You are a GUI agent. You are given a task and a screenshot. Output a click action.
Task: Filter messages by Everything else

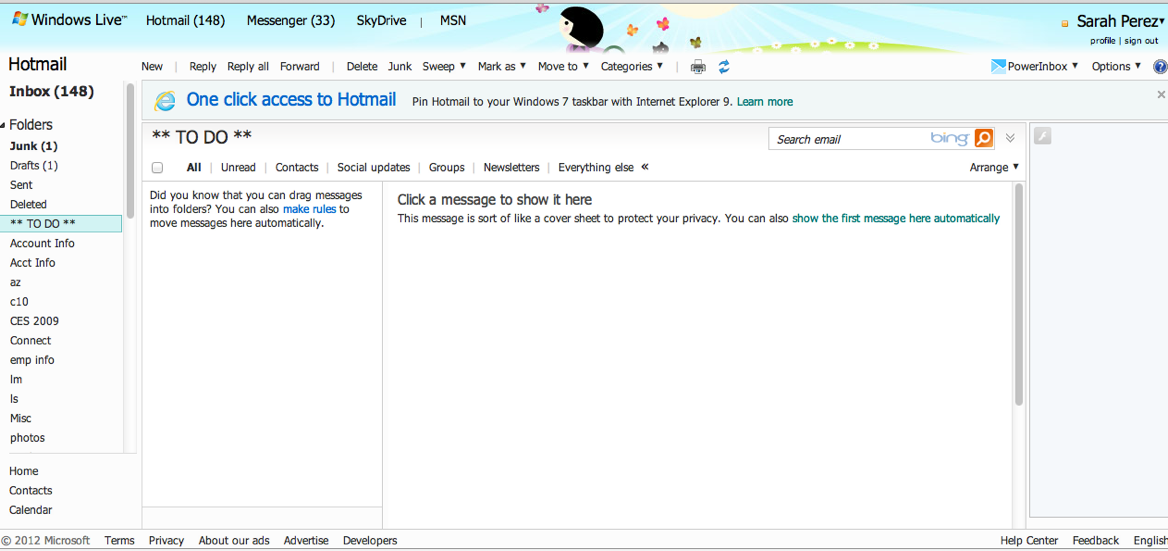[596, 168]
